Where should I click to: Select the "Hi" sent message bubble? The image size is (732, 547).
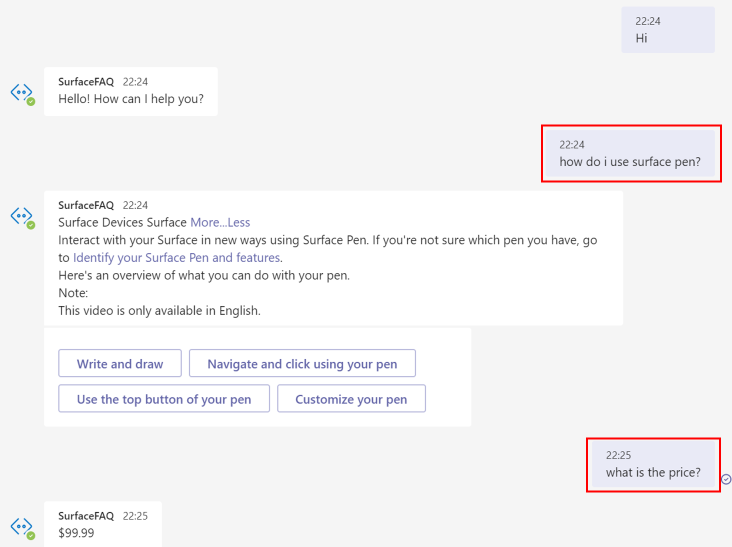pyautogui.click(x=668, y=30)
